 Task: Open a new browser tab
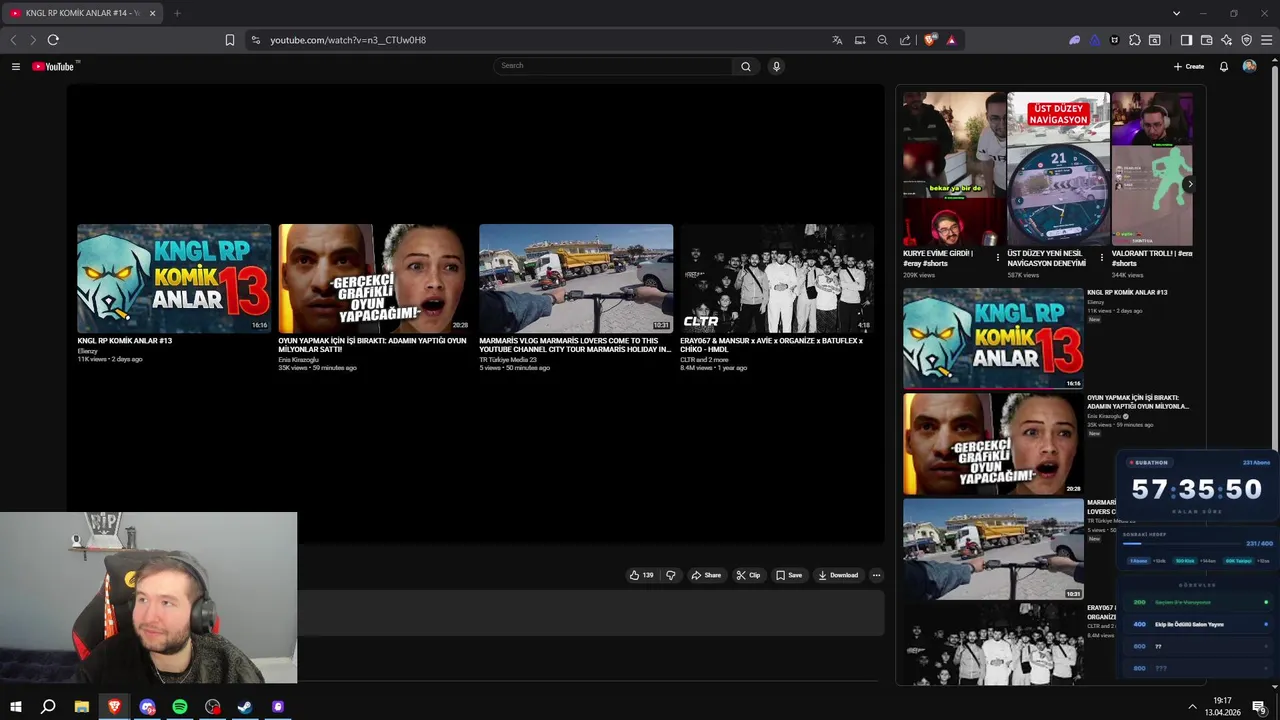tap(177, 13)
